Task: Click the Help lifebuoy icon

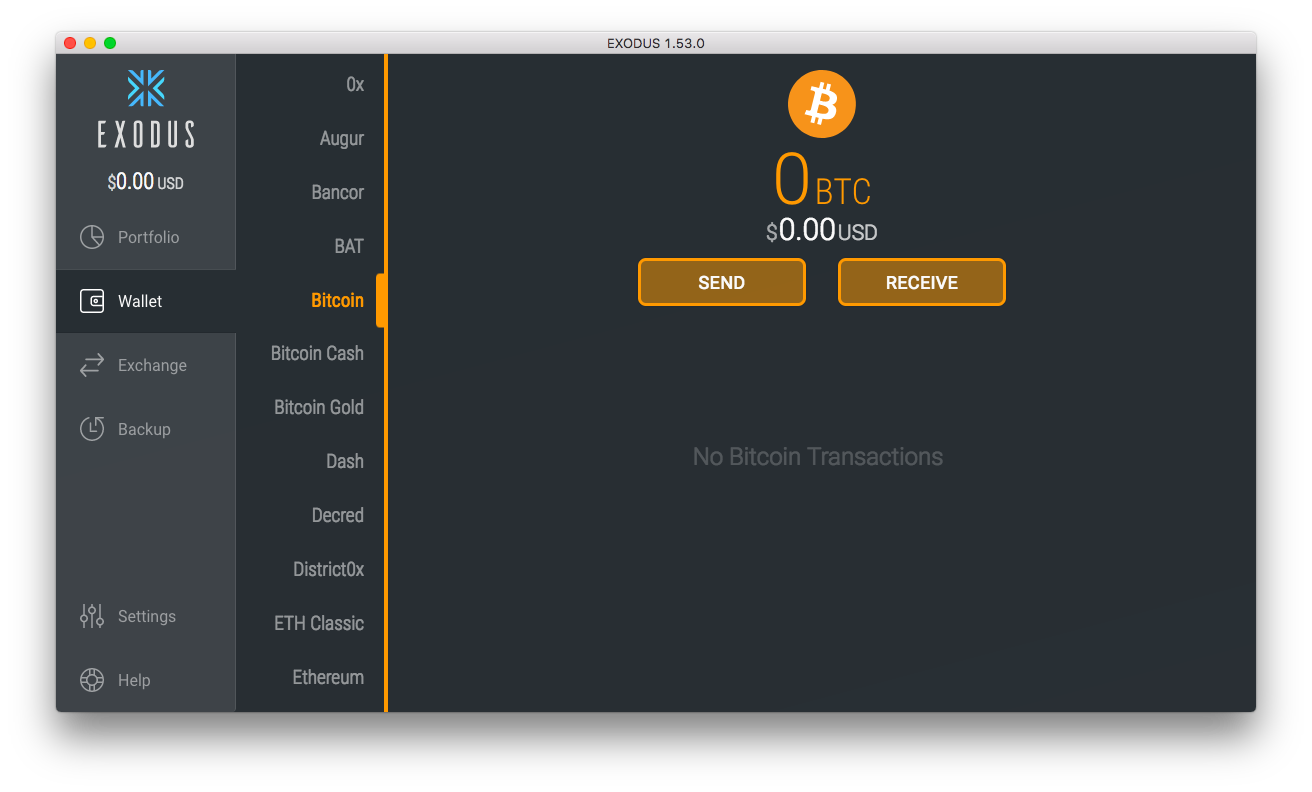Action: tap(92, 680)
